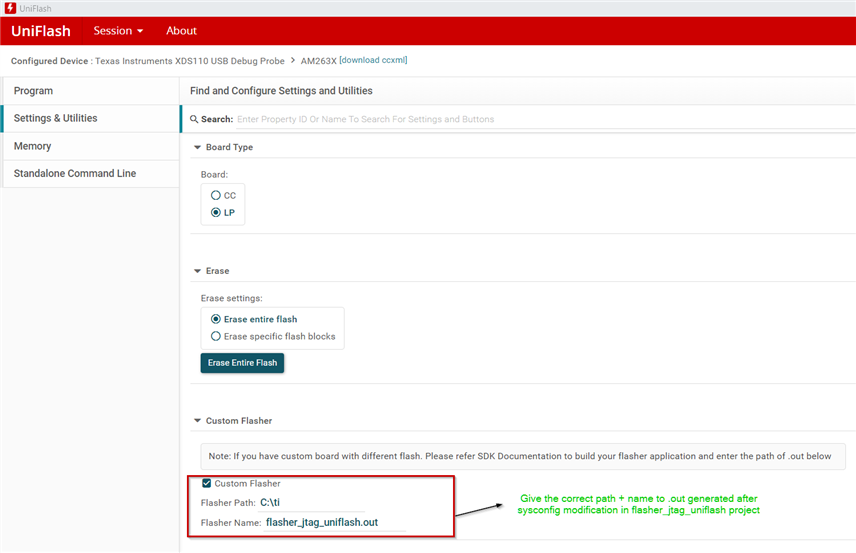The image size is (856, 553).
Task: Click Texas Instruments XDS110 USB Debug Probe text
Action: [189, 61]
